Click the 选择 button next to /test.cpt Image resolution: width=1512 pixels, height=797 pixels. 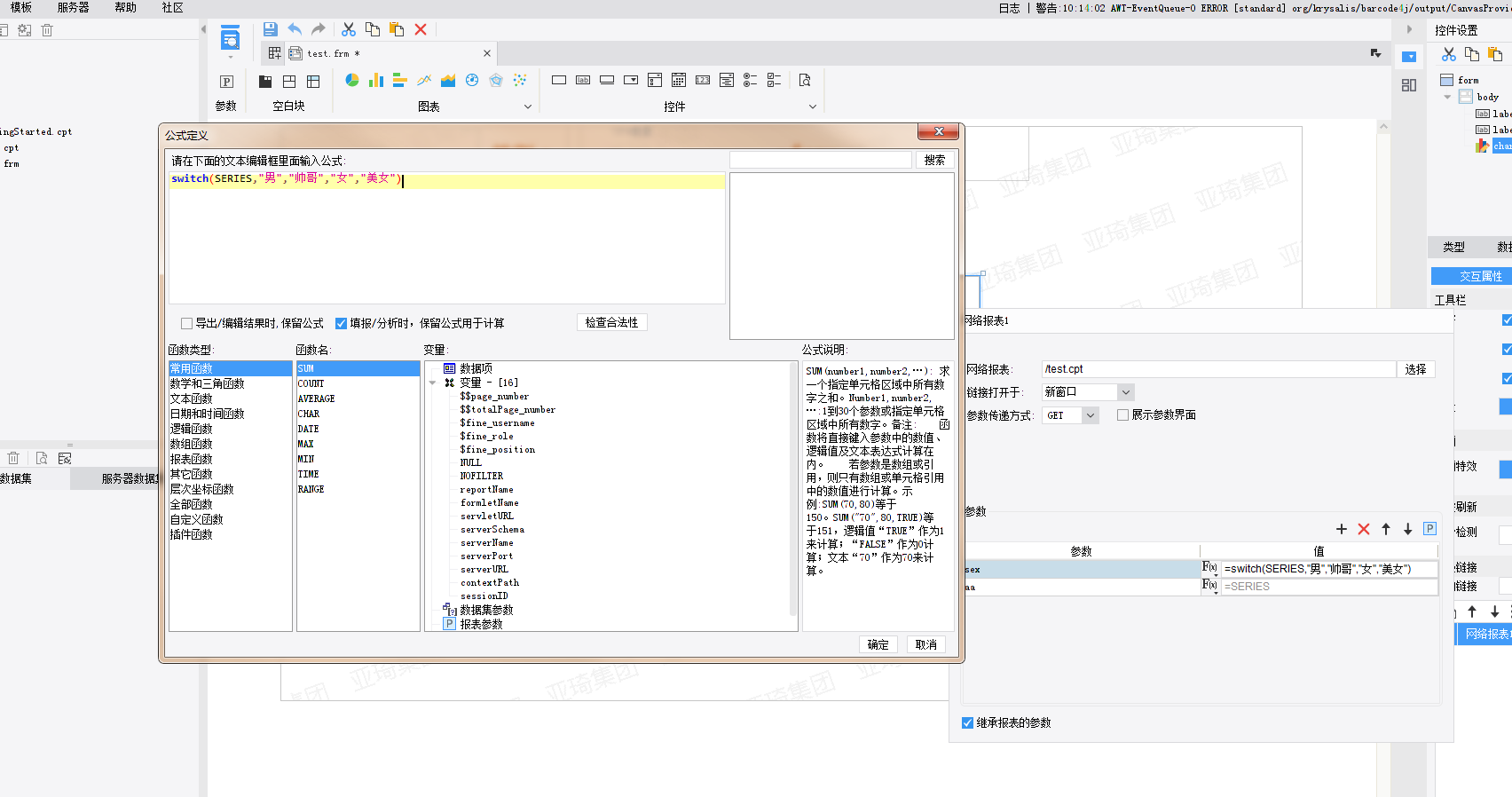(1416, 370)
